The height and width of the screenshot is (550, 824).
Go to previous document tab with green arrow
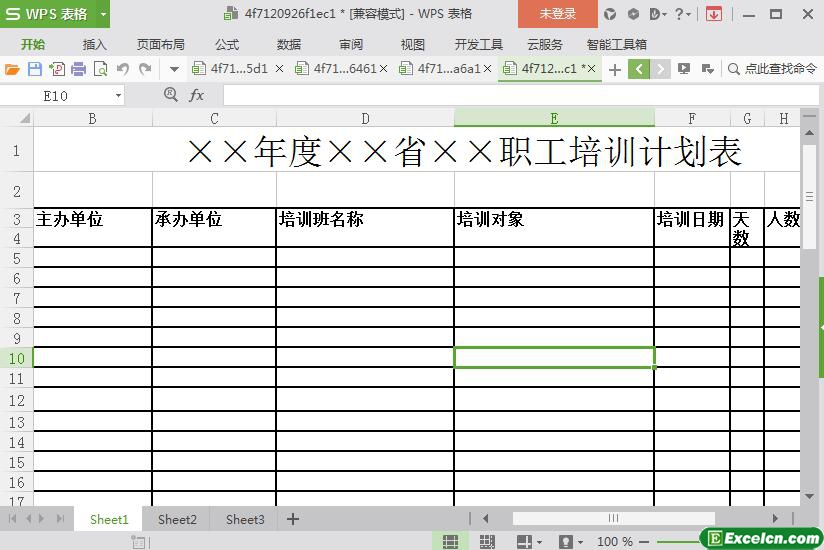[638, 69]
